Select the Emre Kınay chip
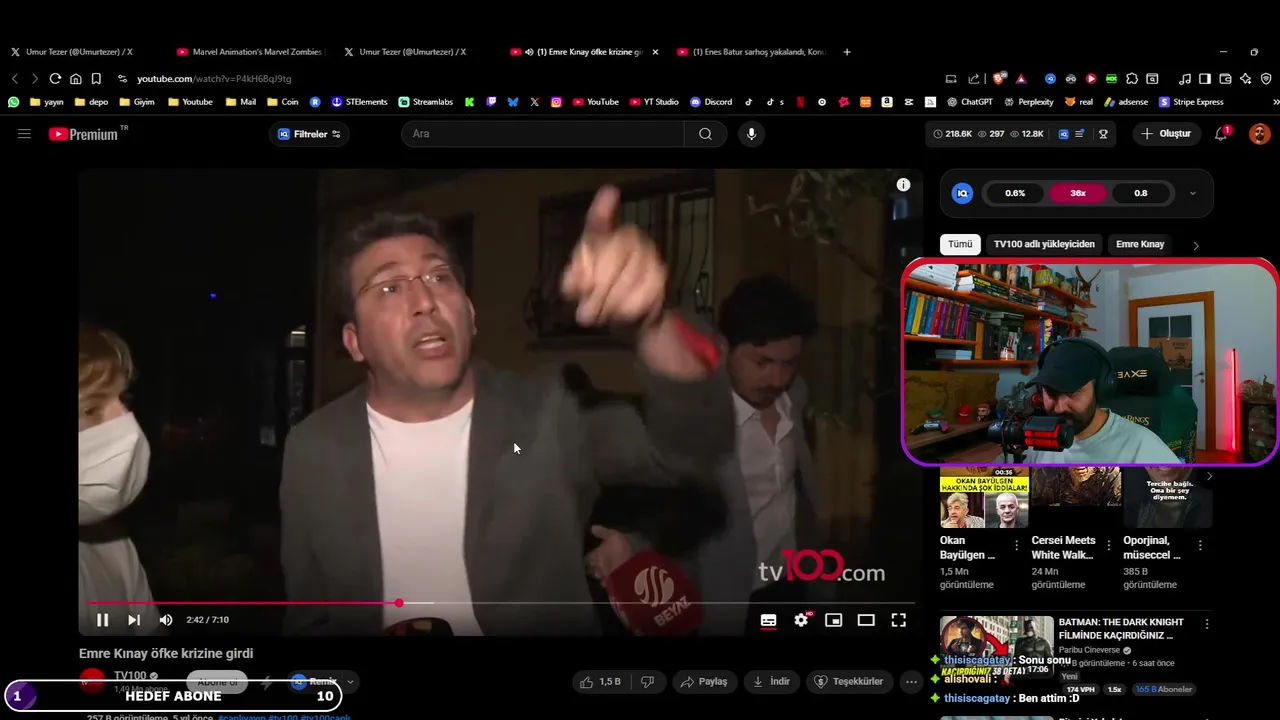The height and width of the screenshot is (720, 1280). pyautogui.click(x=1140, y=244)
